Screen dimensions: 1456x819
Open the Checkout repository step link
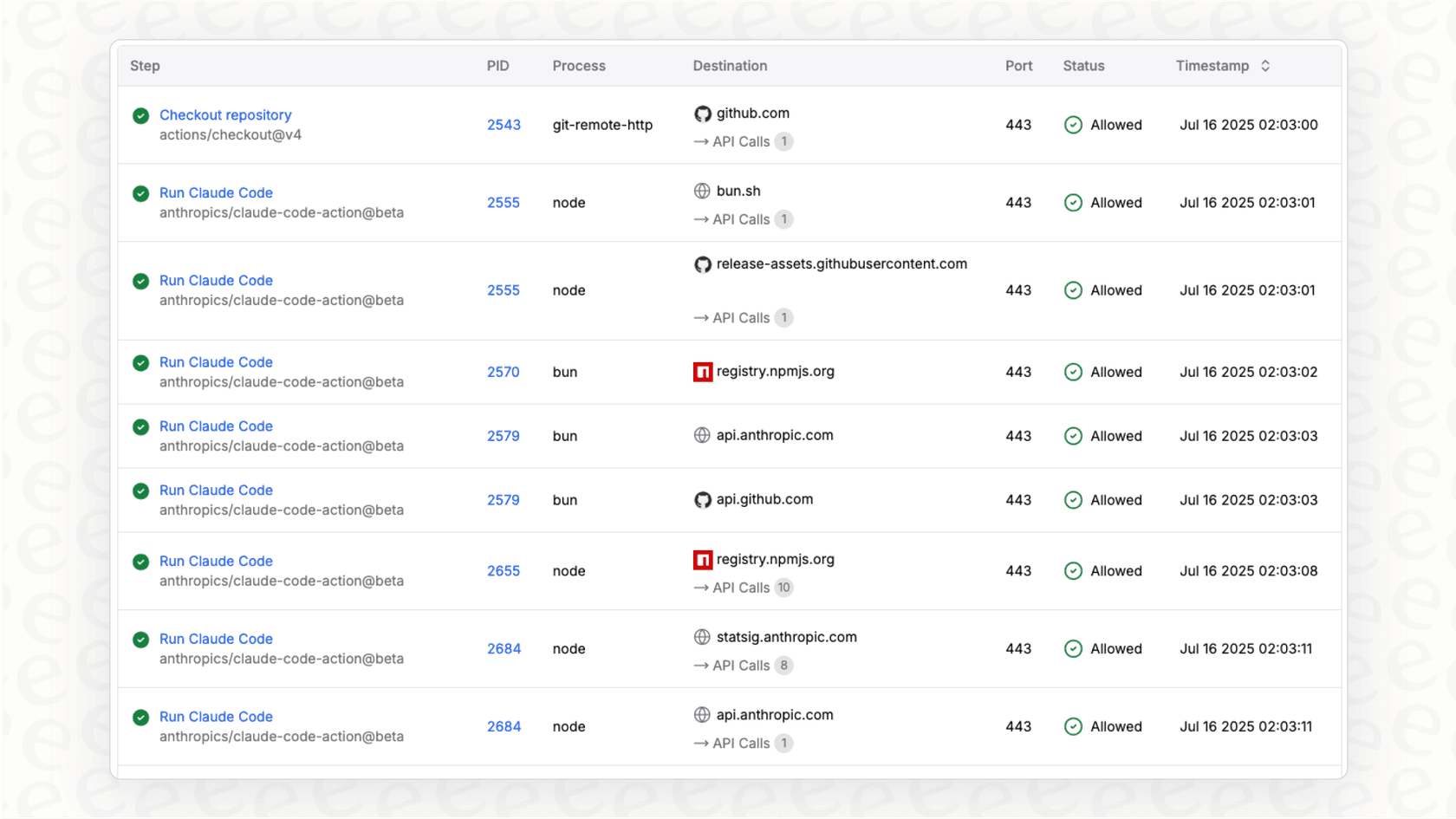225,114
